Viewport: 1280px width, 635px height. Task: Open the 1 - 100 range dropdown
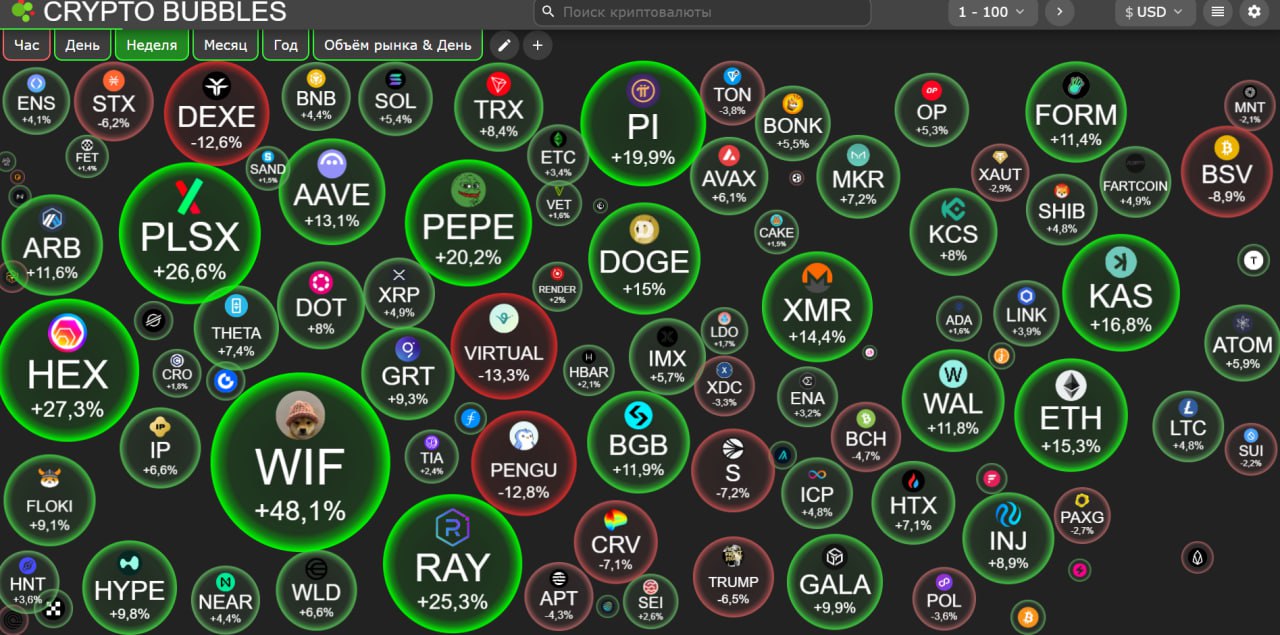point(992,12)
